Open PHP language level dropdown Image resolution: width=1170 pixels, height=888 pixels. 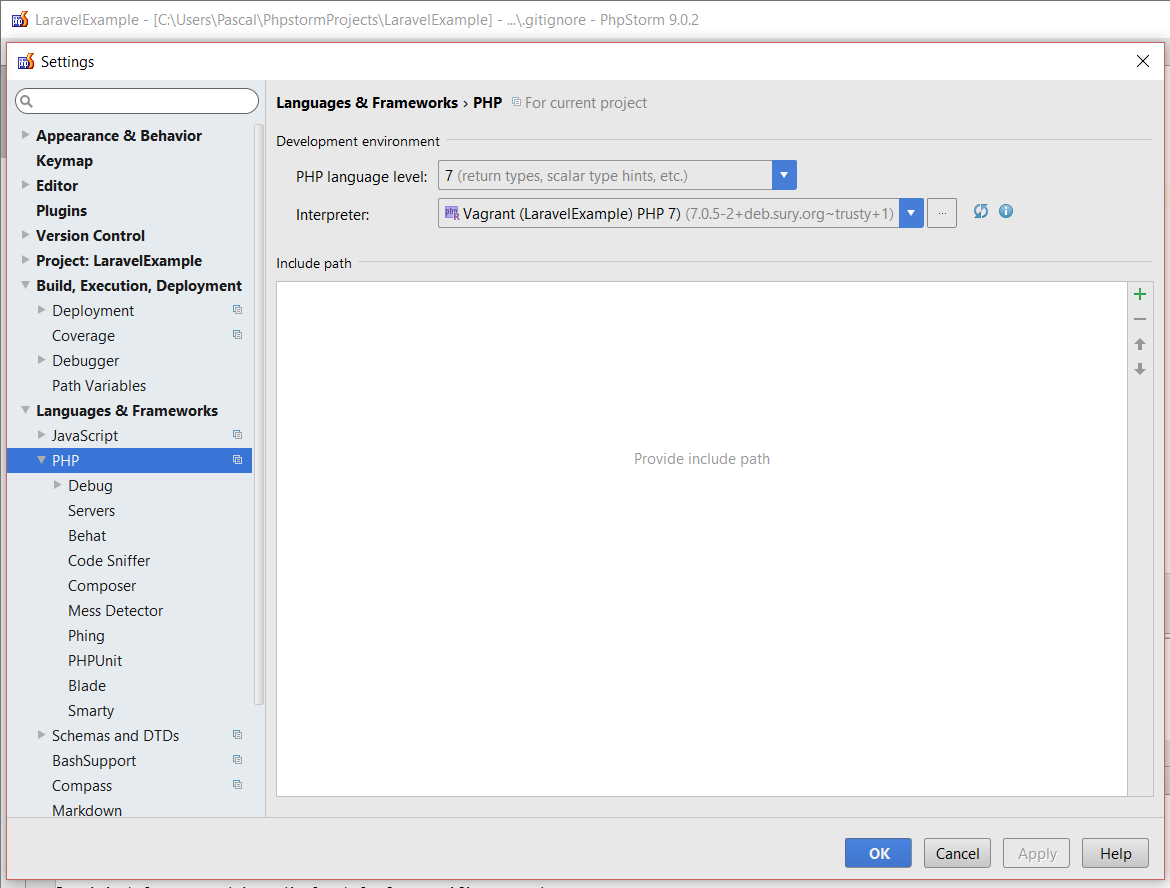pyautogui.click(x=784, y=175)
